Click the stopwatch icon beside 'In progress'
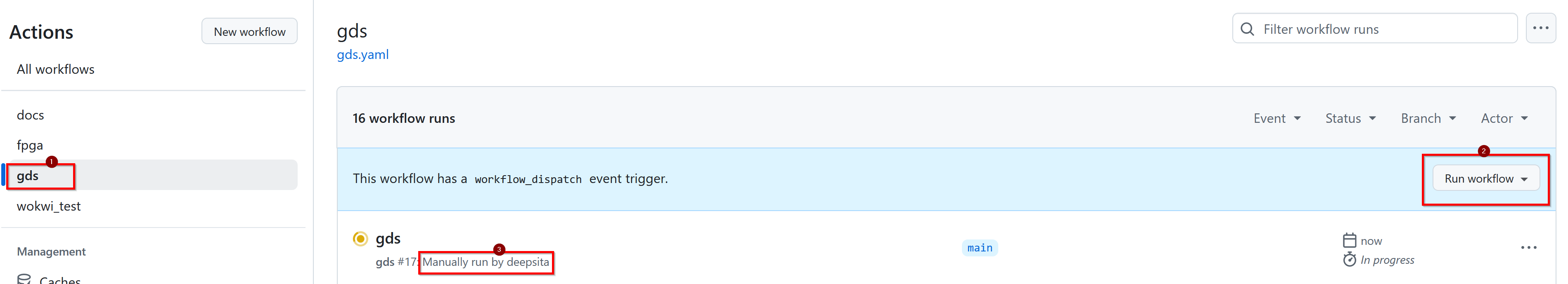The height and width of the screenshot is (284, 1568). (x=1349, y=260)
